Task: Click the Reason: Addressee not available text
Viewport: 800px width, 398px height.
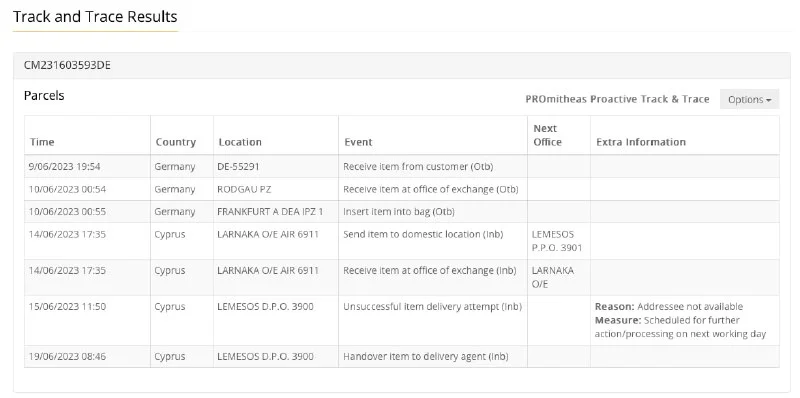Action: point(669,307)
